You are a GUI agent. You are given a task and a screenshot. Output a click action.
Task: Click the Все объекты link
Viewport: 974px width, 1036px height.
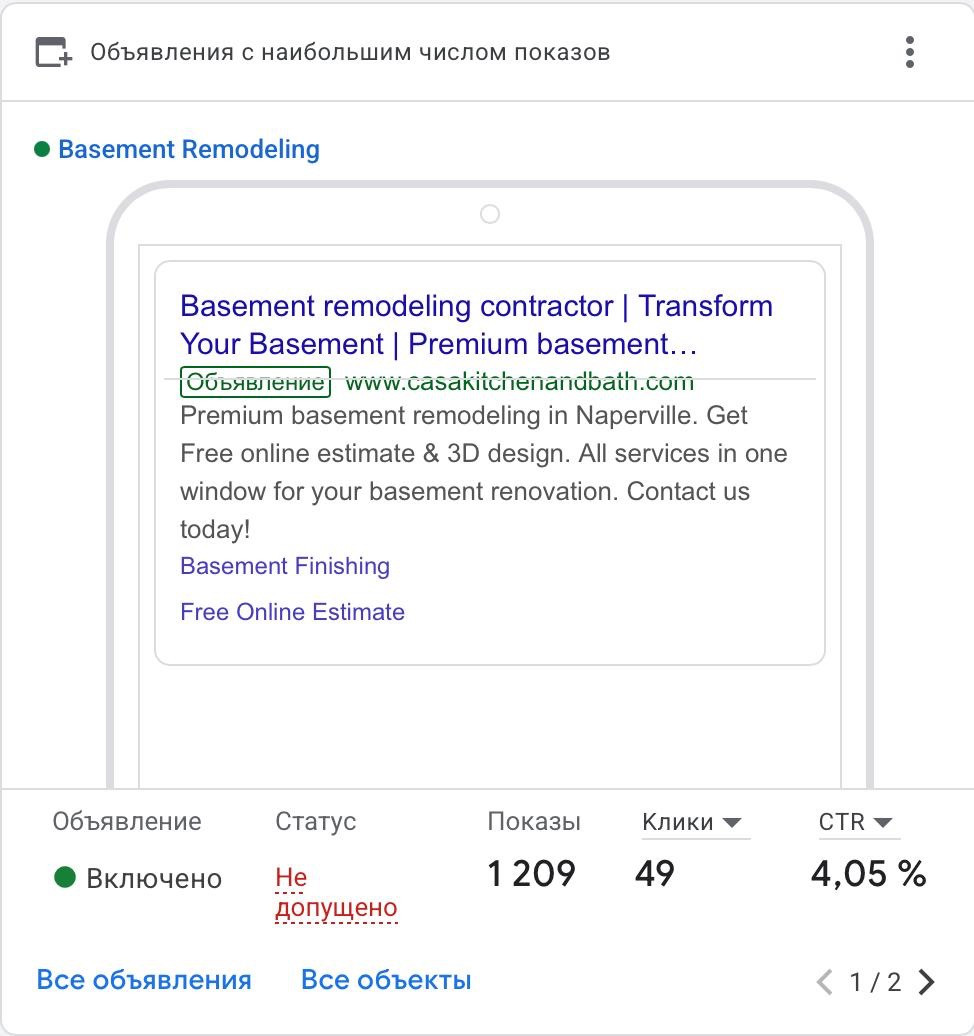(386, 980)
